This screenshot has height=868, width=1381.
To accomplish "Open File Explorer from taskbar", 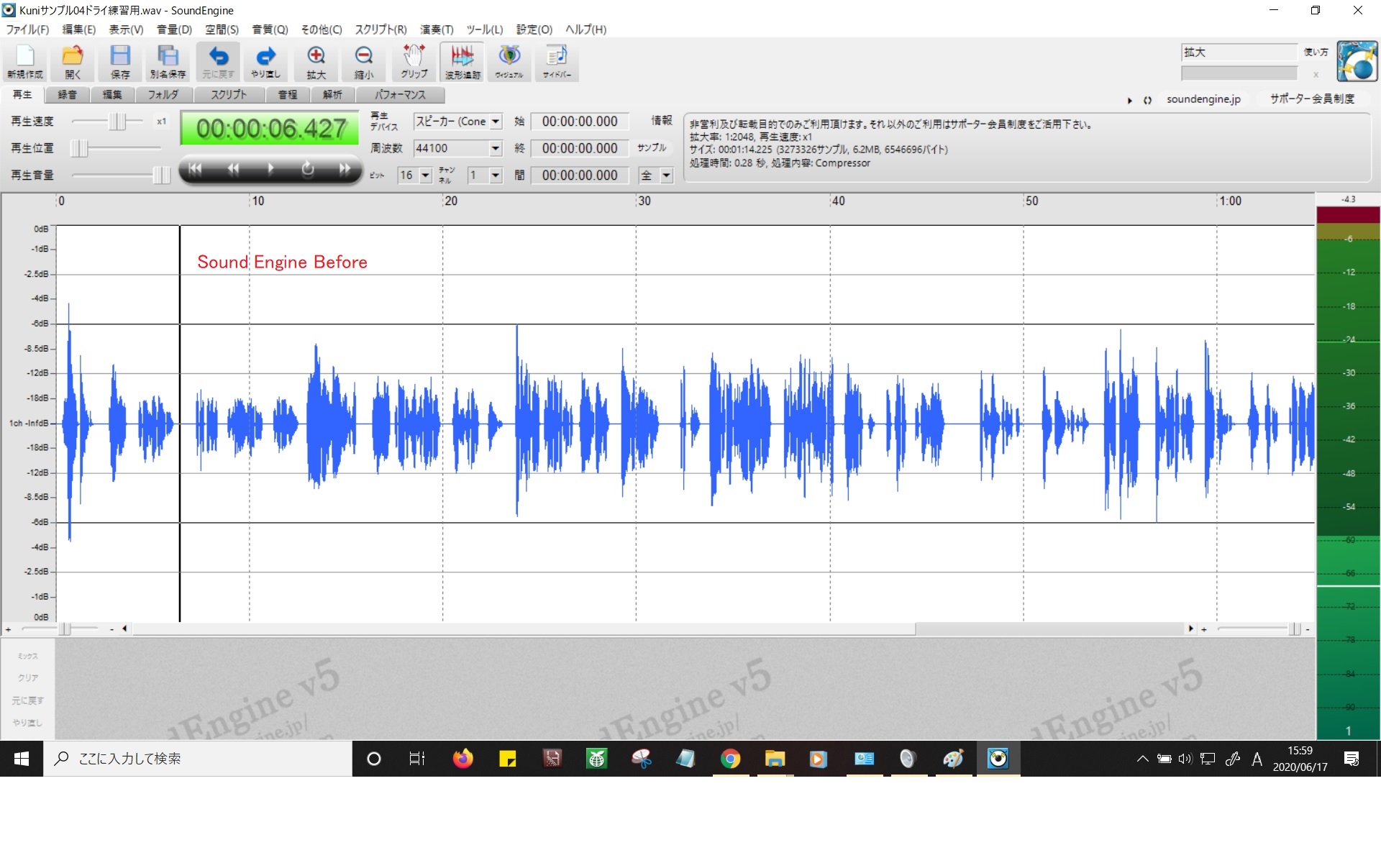I will [775, 759].
